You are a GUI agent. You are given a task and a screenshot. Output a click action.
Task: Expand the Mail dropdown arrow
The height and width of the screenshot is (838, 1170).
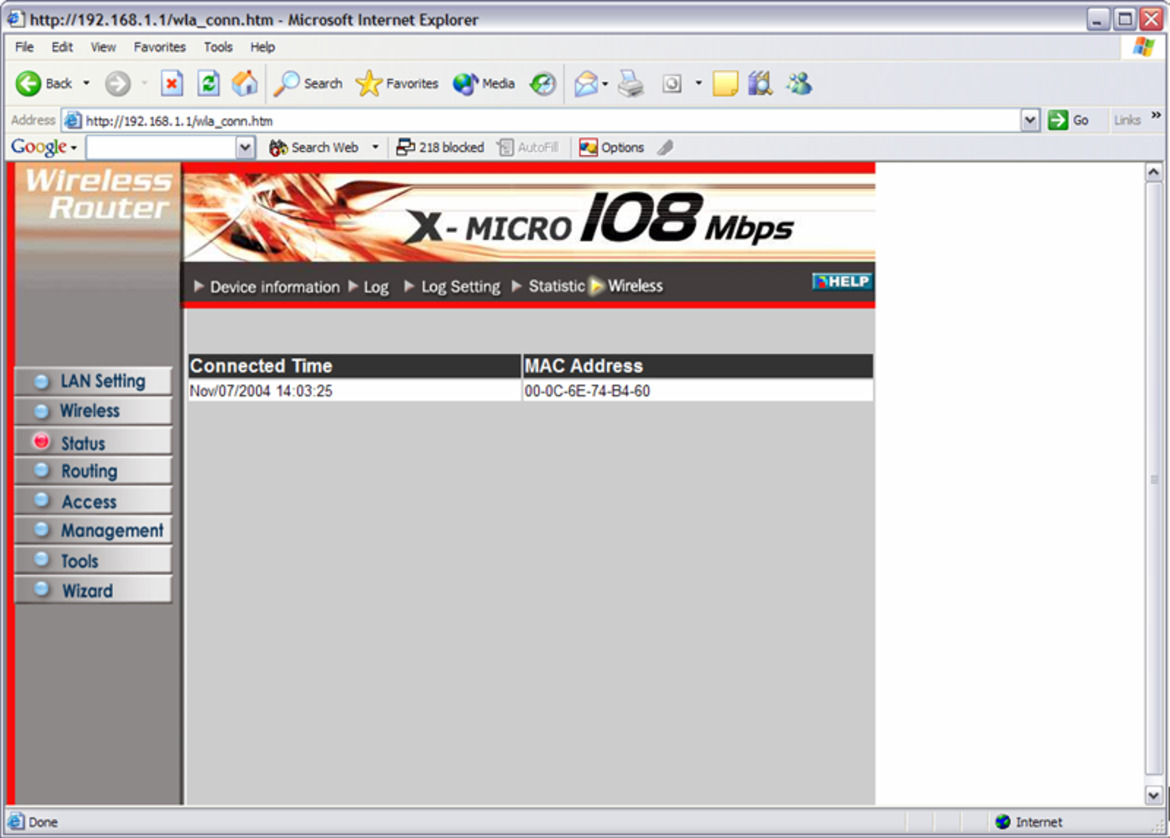click(x=604, y=84)
